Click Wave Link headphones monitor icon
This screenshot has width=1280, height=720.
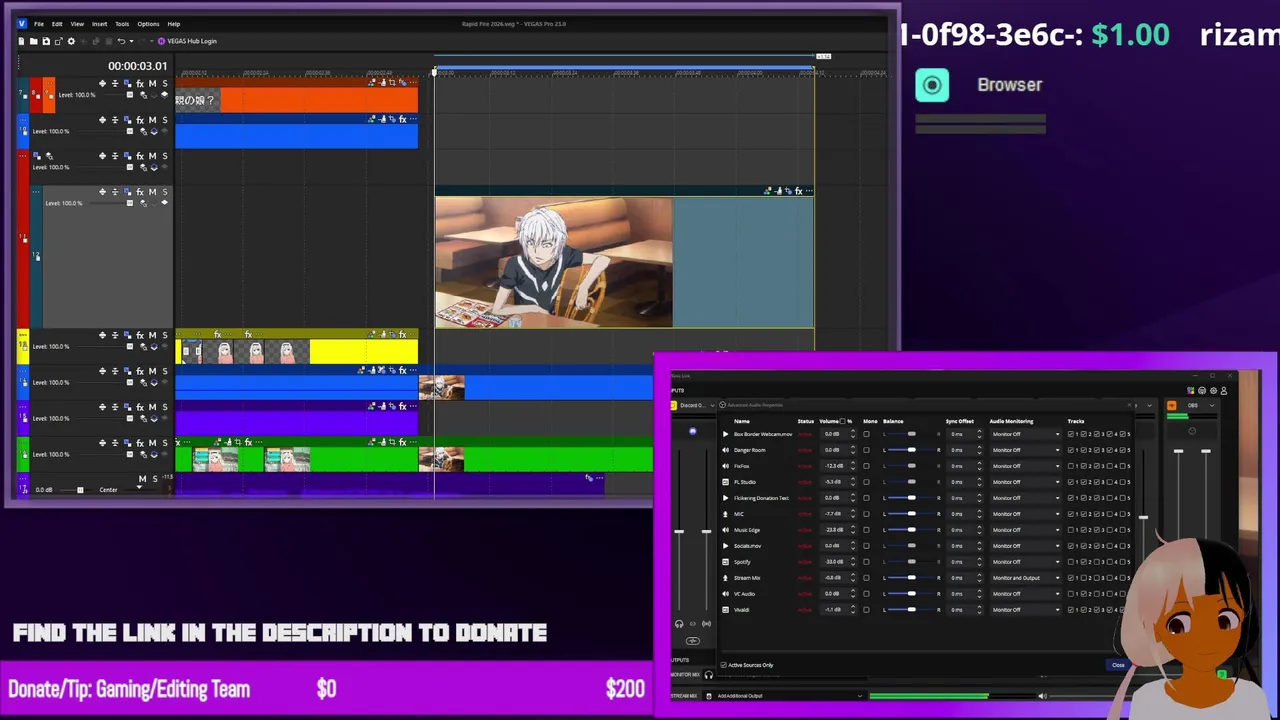click(x=679, y=624)
